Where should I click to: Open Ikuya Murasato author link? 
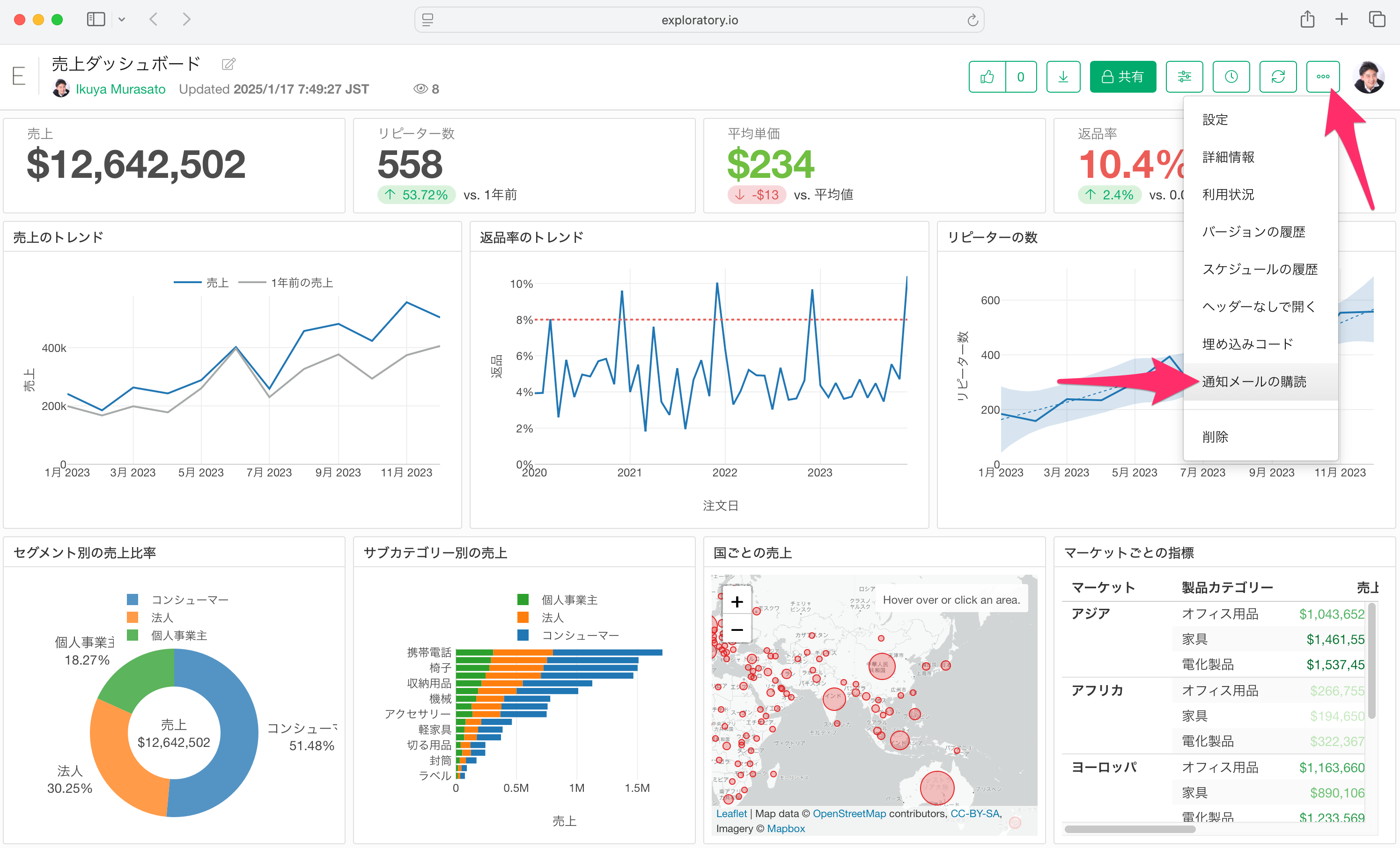tap(120, 89)
